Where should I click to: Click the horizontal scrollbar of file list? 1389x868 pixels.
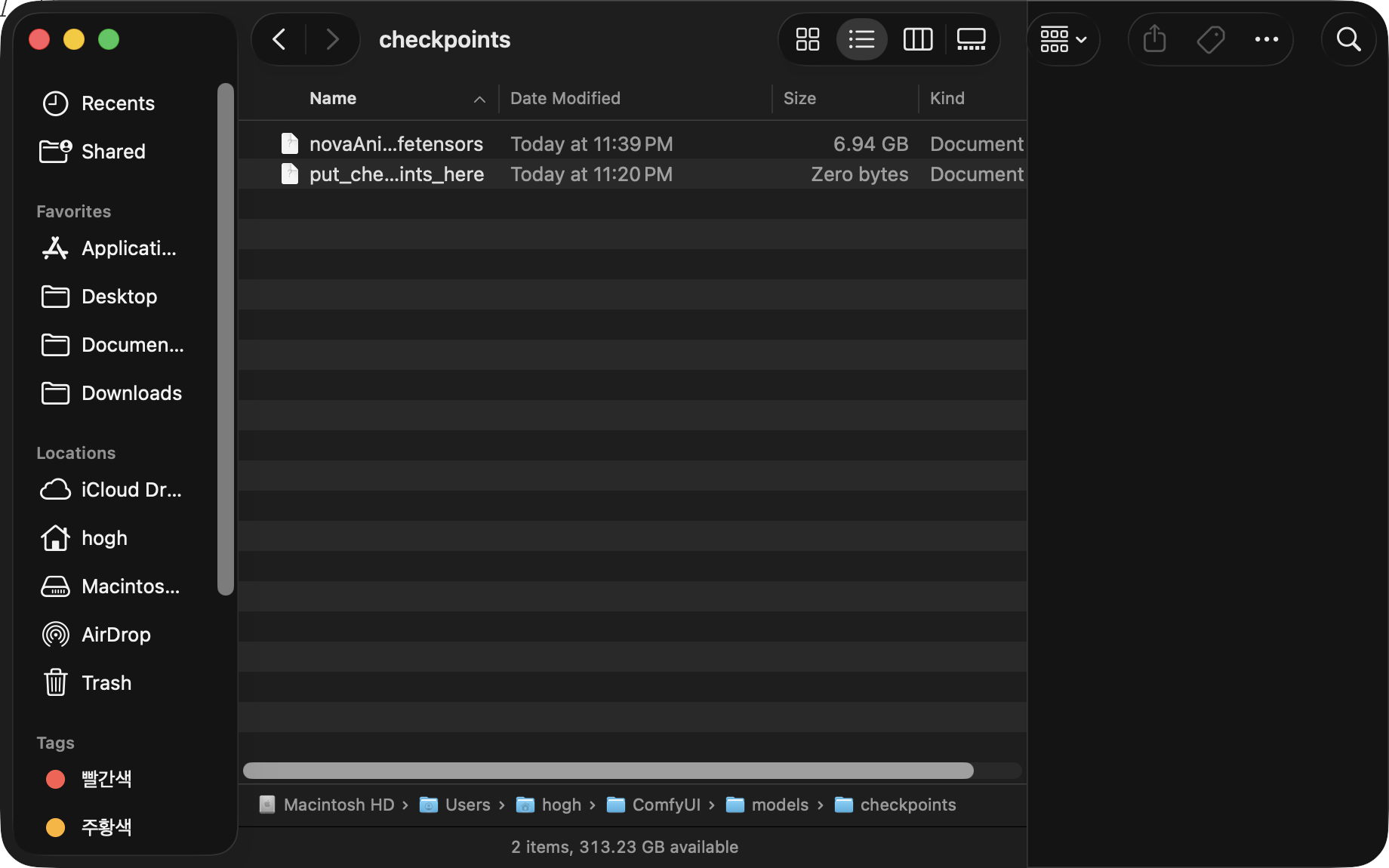608,771
